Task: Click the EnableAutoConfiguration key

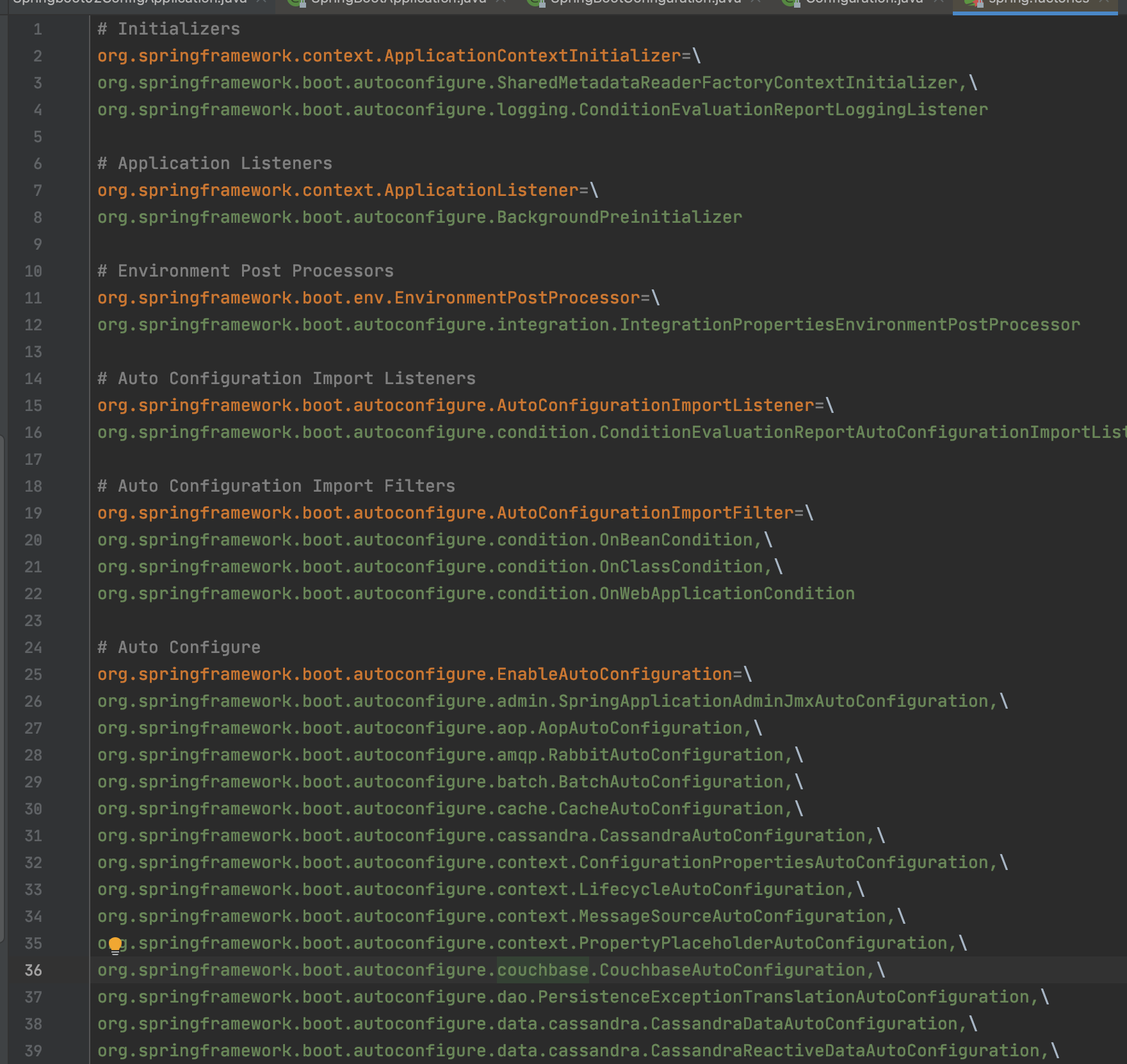Action: (x=415, y=674)
